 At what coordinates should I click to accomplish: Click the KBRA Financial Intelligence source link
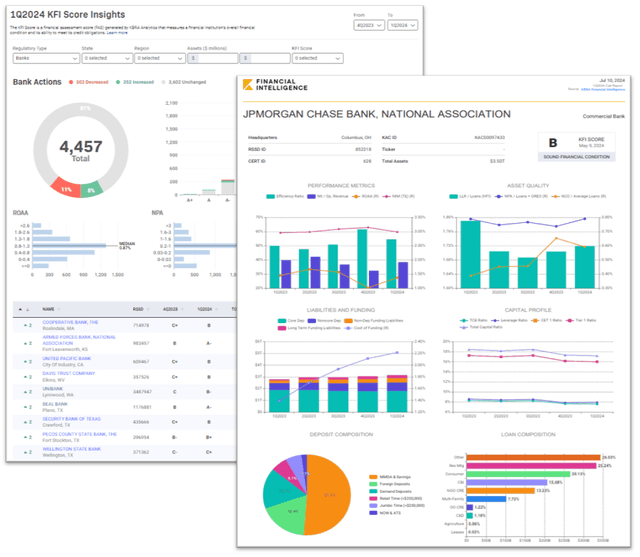[x=602, y=89]
